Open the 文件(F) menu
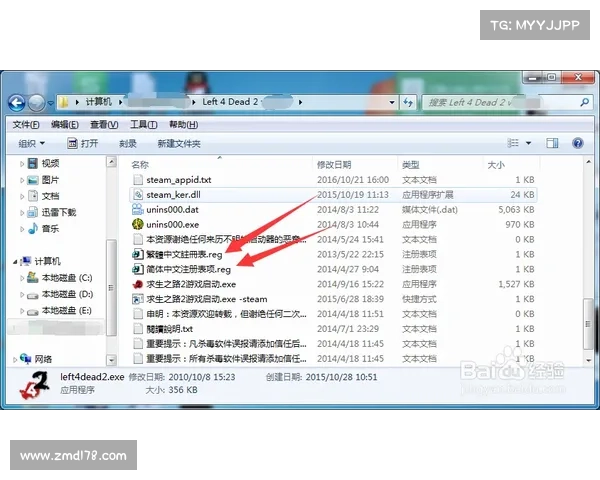This screenshot has width=600, height=480. tap(26, 124)
